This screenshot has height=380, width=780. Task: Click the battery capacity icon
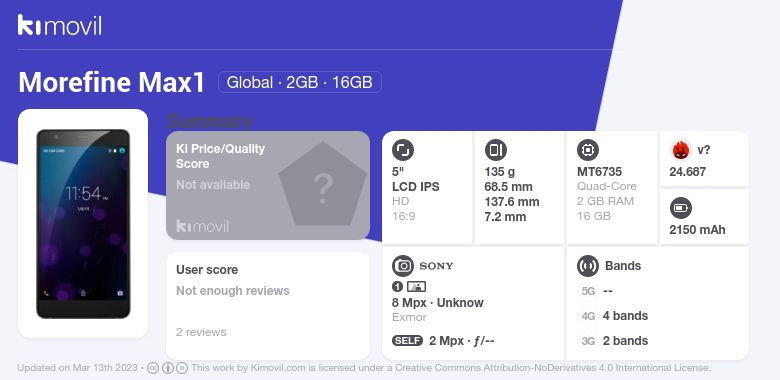coord(681,208)
